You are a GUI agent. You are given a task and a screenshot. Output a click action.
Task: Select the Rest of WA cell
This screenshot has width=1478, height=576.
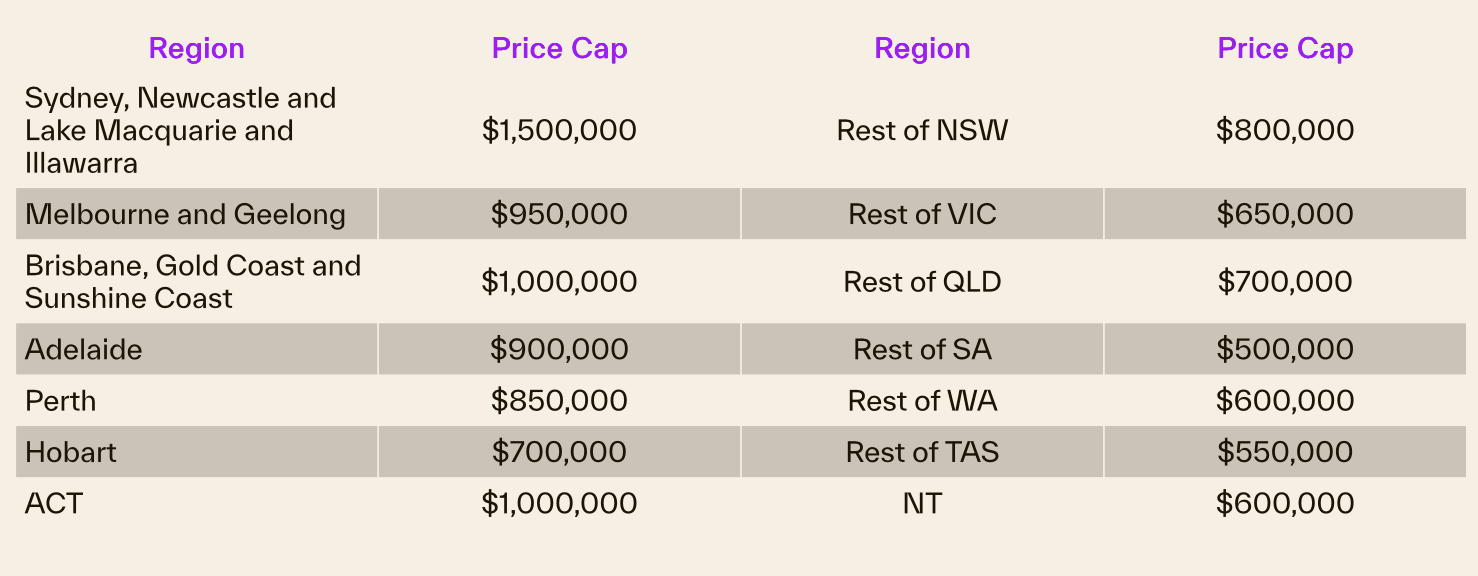(x=922, y=401)
